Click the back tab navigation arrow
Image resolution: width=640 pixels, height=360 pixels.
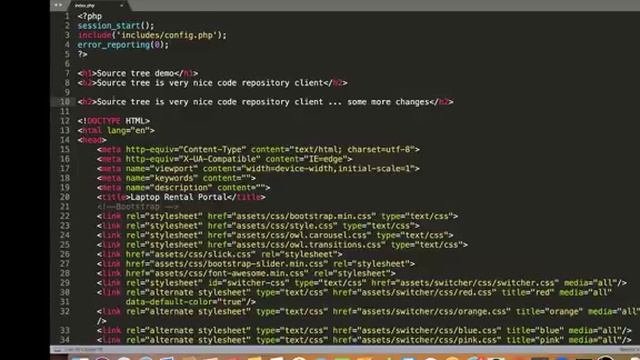(x=56, y=5)
